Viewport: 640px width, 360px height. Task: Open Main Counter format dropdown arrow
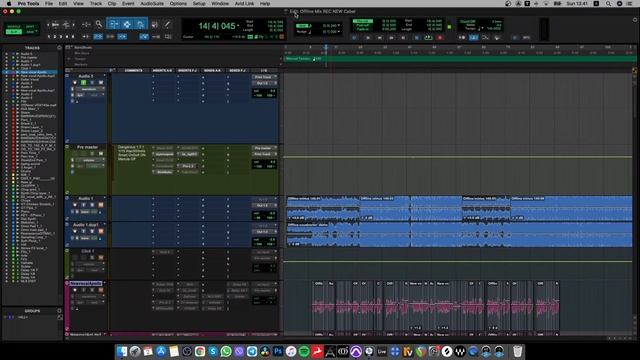click(238, 26)
